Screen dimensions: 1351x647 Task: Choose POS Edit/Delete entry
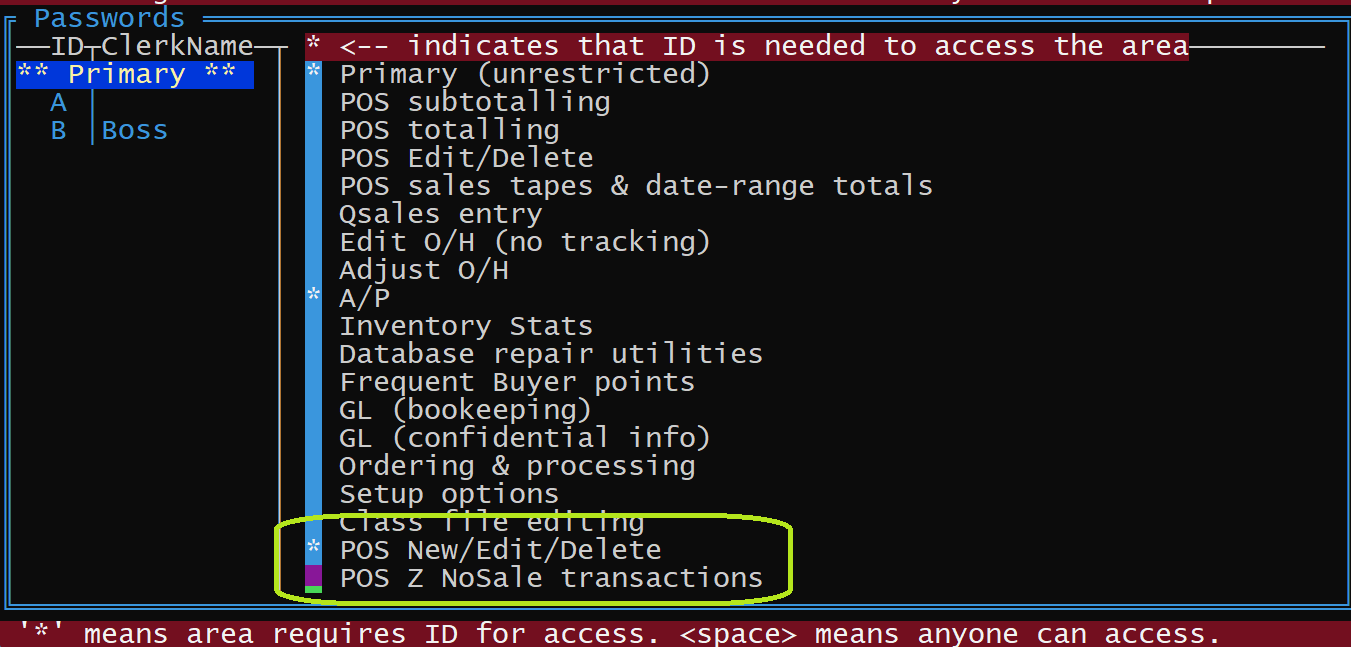pos(466,159)
